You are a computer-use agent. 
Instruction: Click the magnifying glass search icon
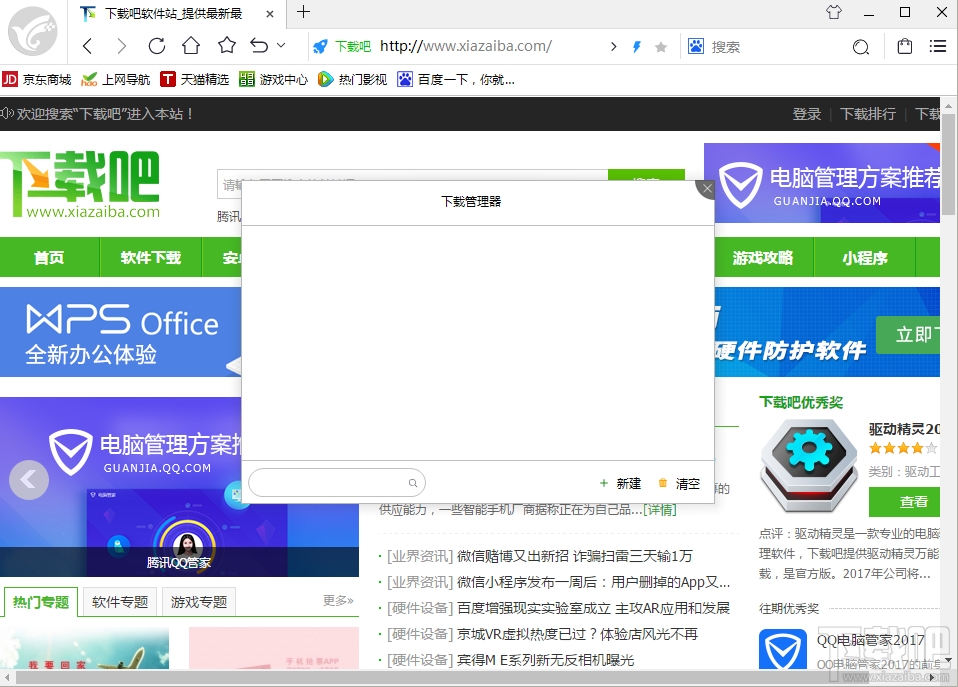(x=862, y=46)
